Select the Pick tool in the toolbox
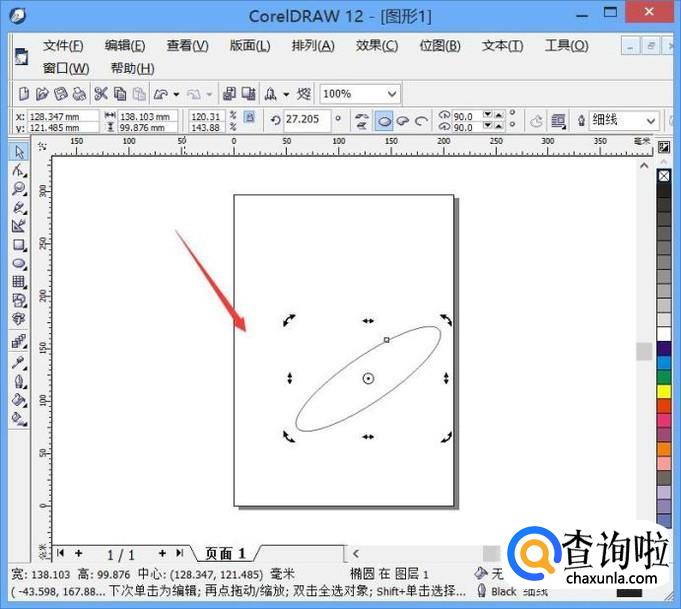This screenshot has height=609, width=681. point(19,152)
